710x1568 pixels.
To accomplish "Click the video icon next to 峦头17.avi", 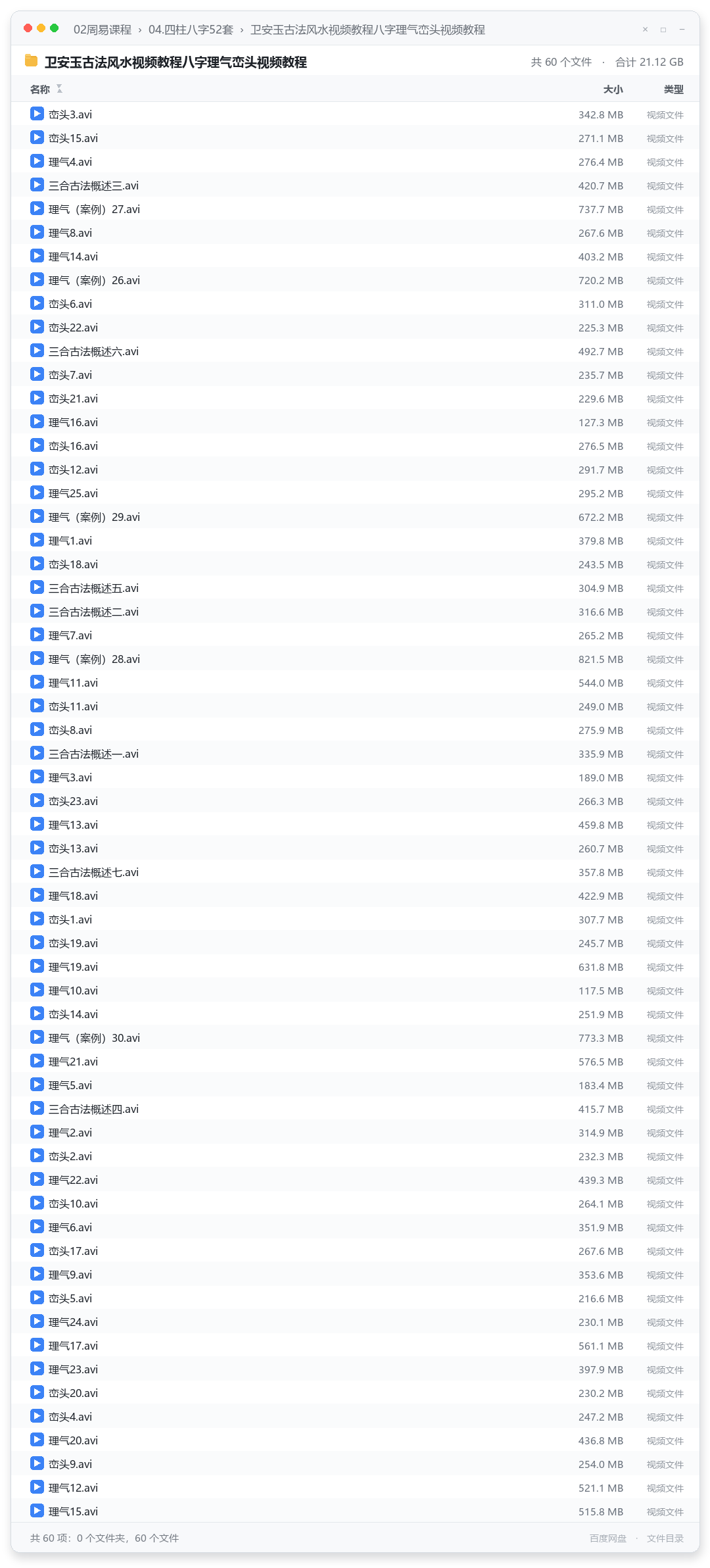I will coord(37,1250).
